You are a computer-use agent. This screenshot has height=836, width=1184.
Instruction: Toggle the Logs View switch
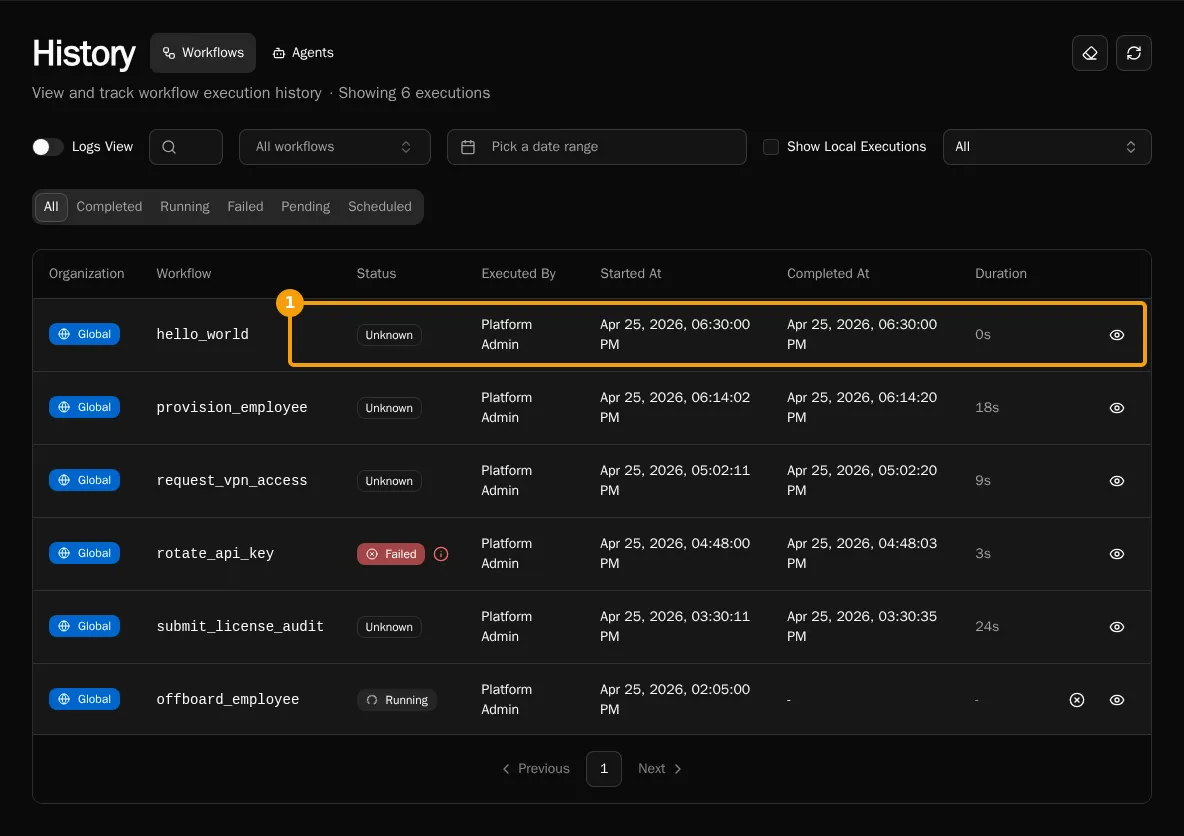pyautogui.click(x=48, y=147)
